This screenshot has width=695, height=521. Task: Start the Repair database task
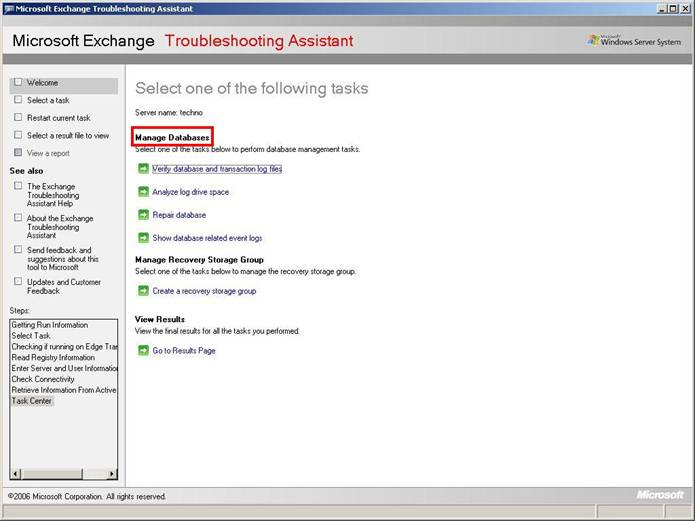179,215
